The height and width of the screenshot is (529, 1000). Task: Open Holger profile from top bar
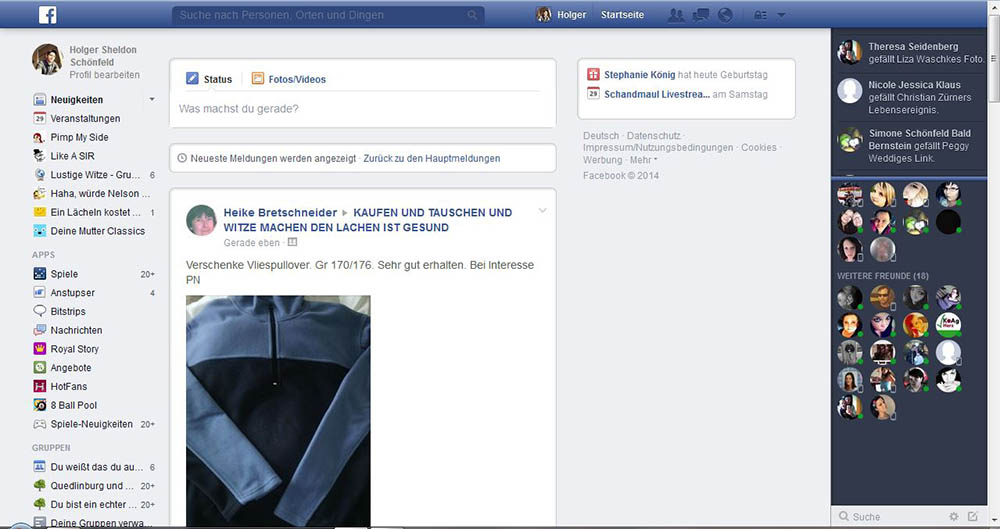tap(561, 15)
